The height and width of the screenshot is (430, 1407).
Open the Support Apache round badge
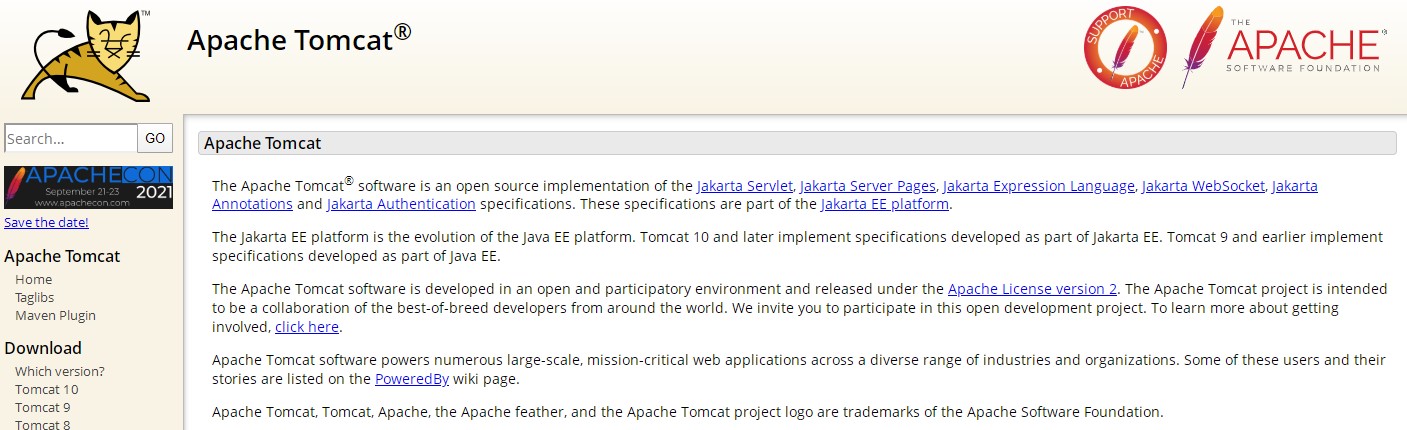[1125, 46]
